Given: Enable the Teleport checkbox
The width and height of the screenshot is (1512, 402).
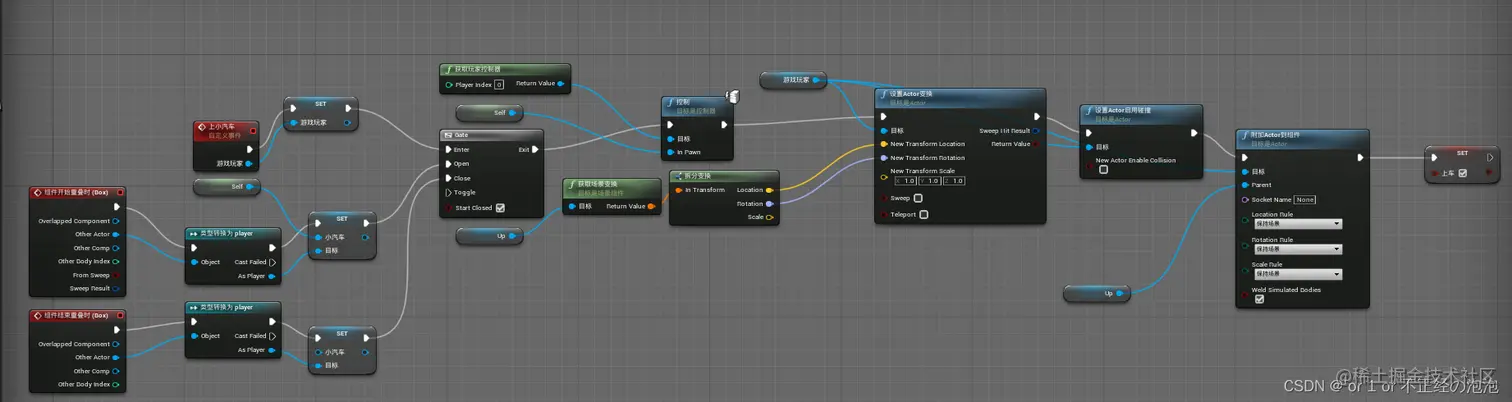Looking at the screenshot, I should pos(924,214).
